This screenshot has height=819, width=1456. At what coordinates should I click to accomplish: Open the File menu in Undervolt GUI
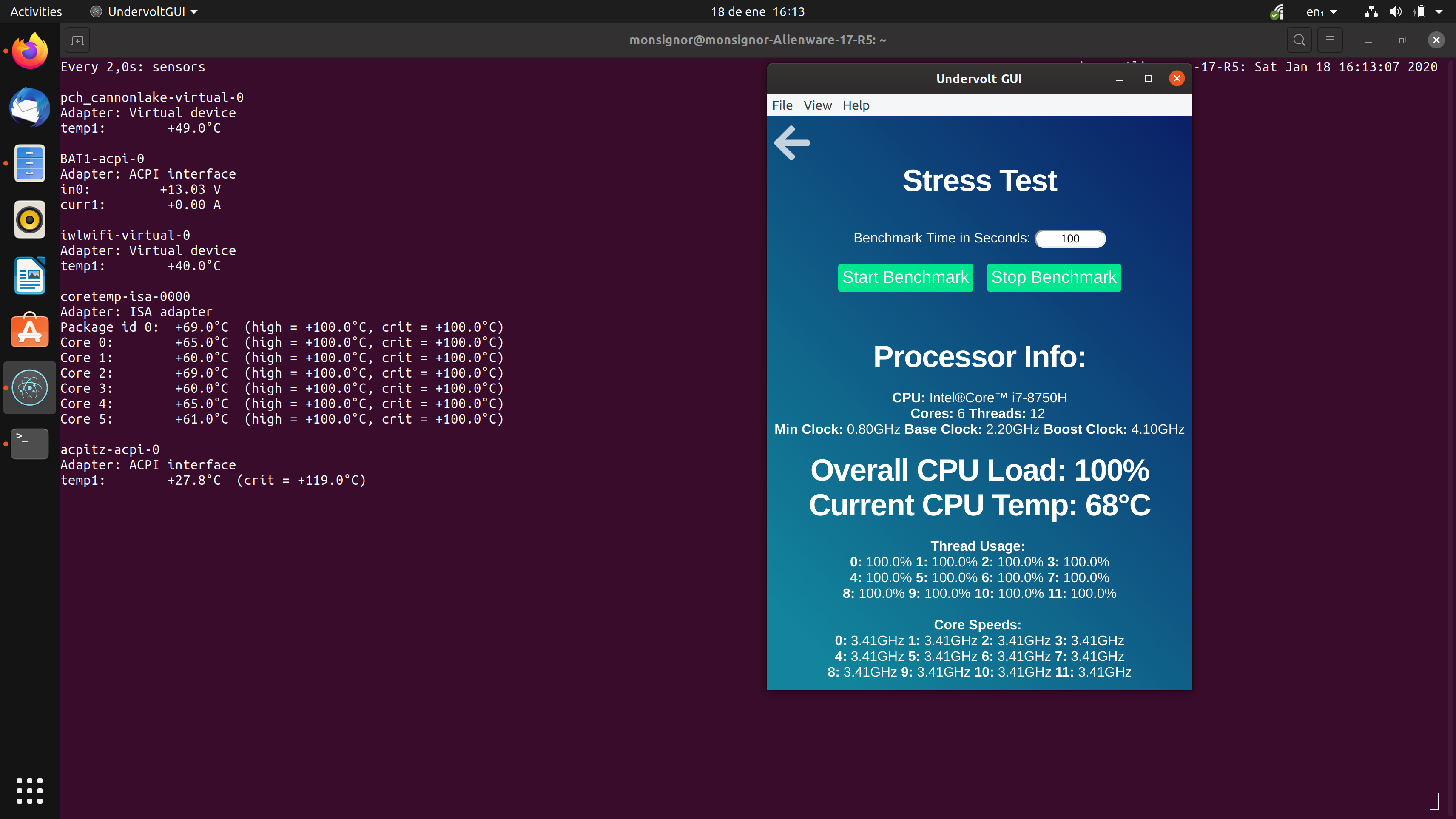782,105
